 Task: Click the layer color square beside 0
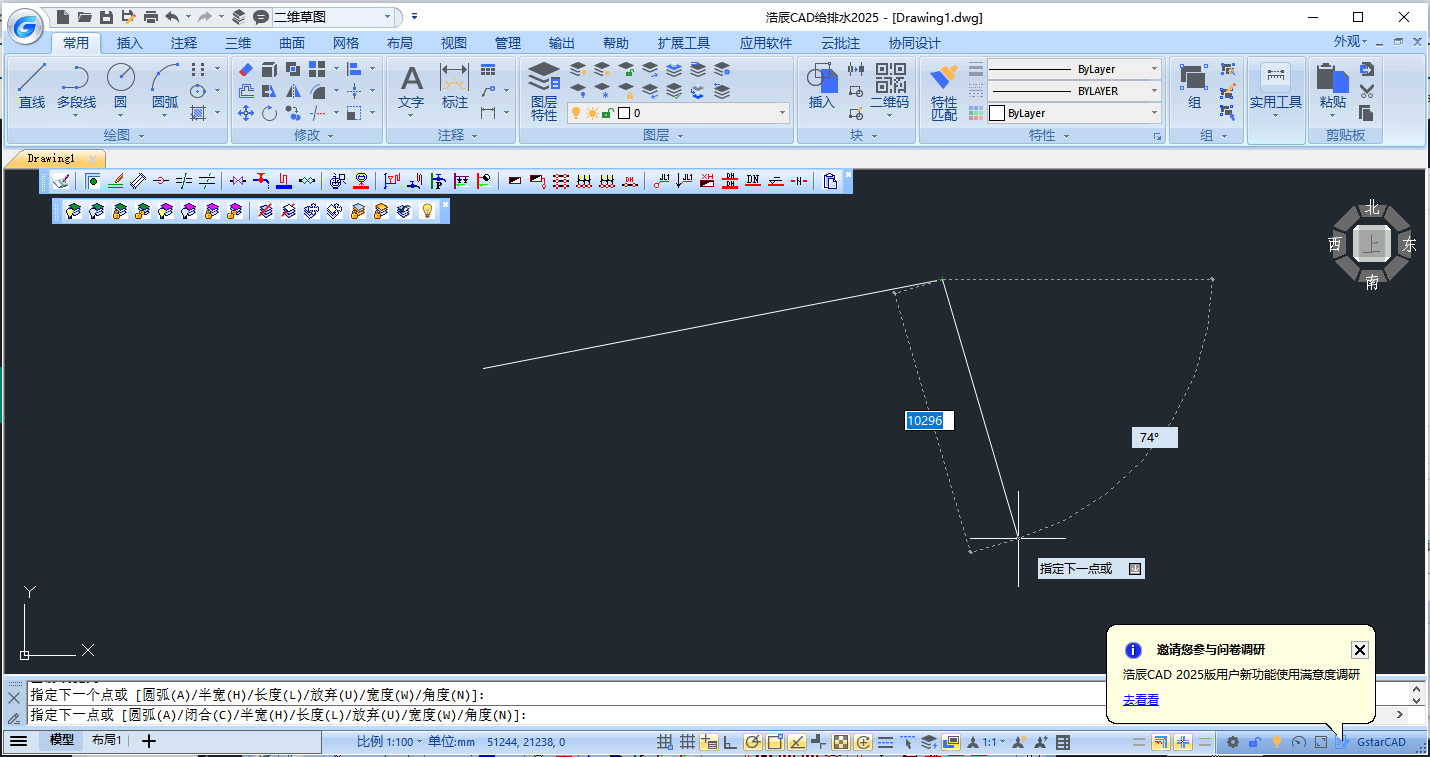[624, 113]
